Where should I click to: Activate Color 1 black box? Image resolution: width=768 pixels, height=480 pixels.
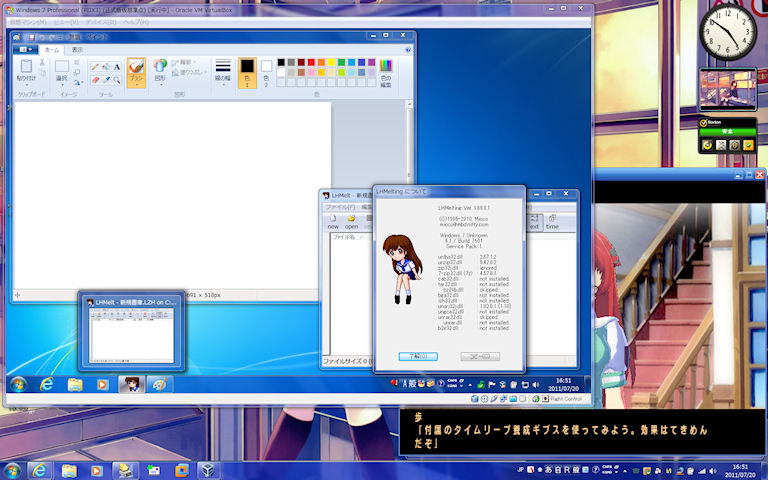[247, 72]
